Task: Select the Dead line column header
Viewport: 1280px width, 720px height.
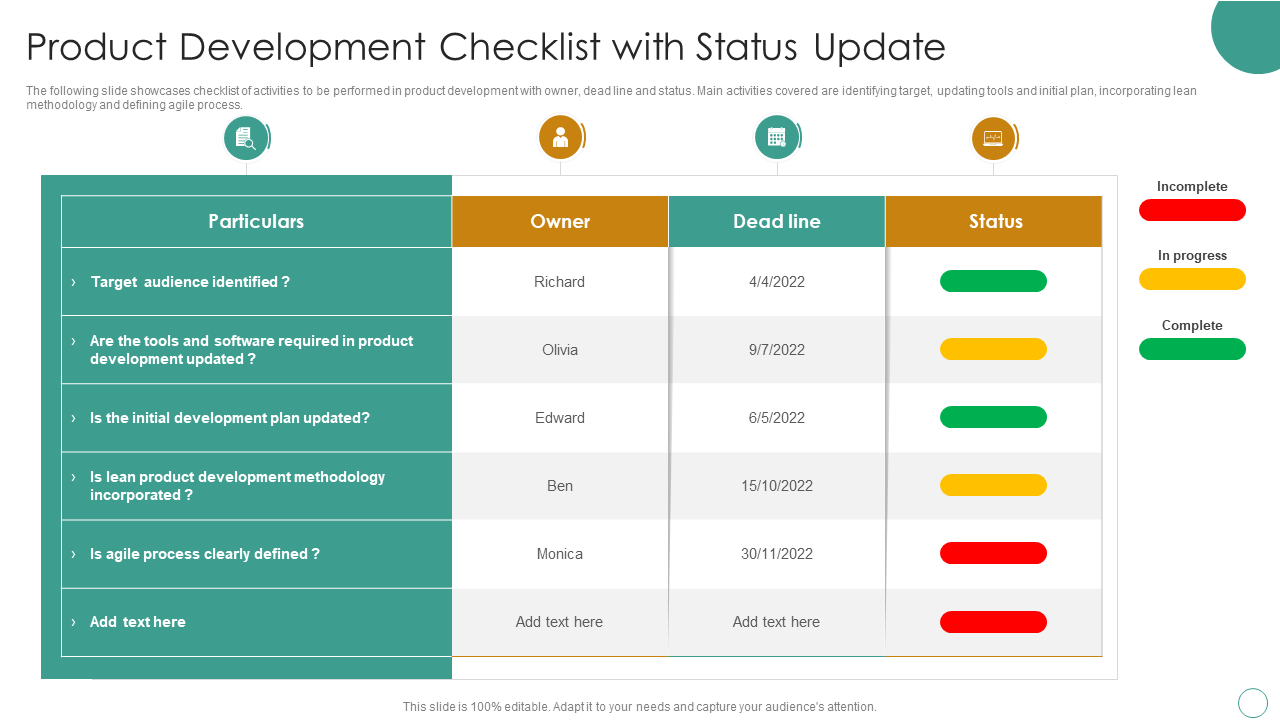Action: point(777,221)
